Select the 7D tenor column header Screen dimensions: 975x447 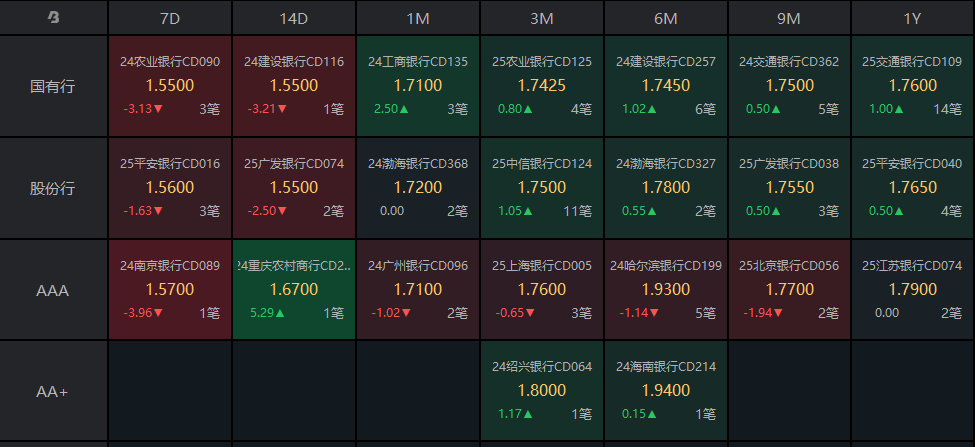pos(170,18)
